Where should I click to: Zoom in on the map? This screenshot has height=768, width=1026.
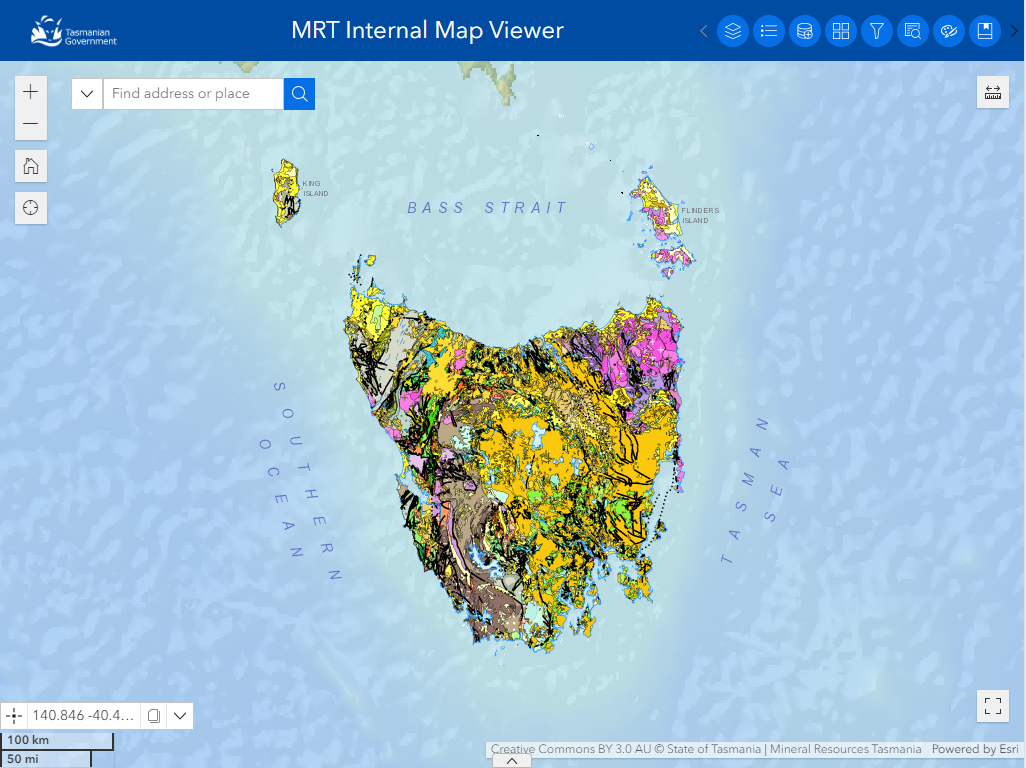click(31, 92)
